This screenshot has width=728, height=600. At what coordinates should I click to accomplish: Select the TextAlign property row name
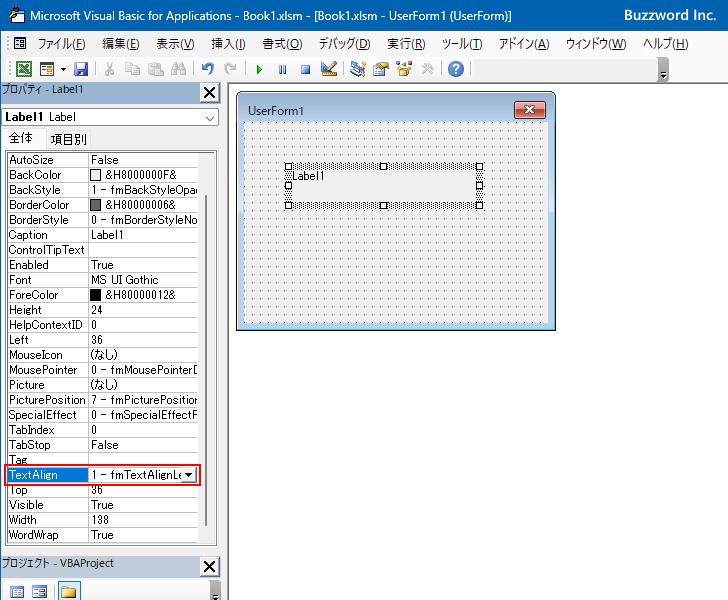[x=48, y=475]
